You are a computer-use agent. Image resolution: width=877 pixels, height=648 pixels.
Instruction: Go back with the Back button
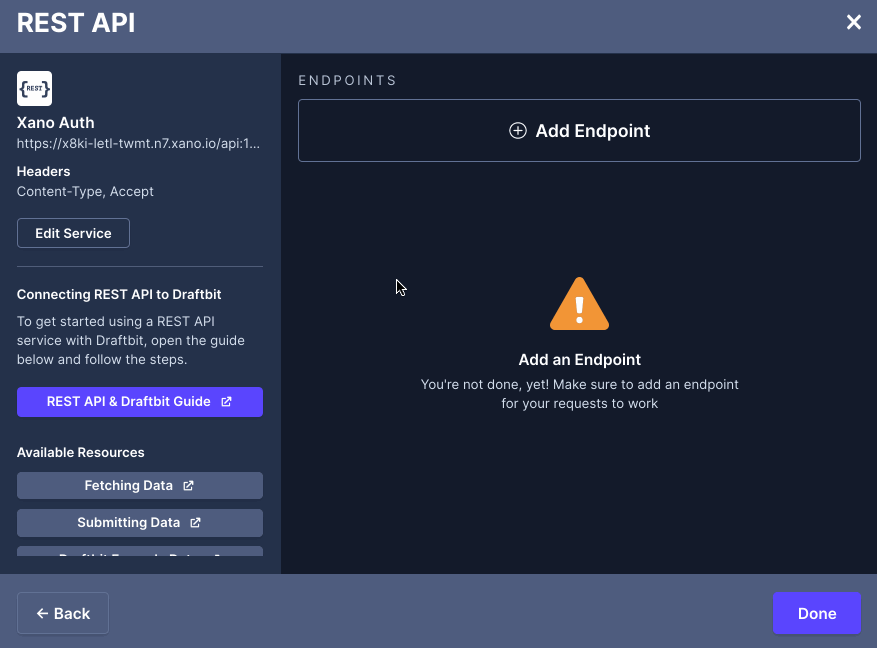(x=63, y=613)
